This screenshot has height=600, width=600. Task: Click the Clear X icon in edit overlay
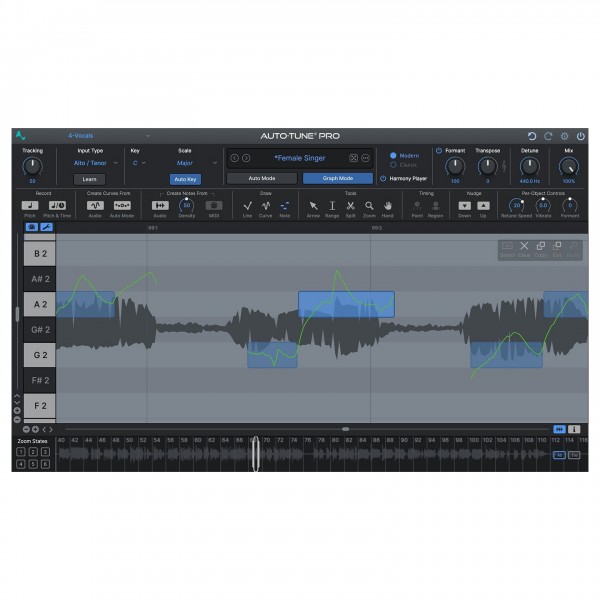click(x=524, y=246)
